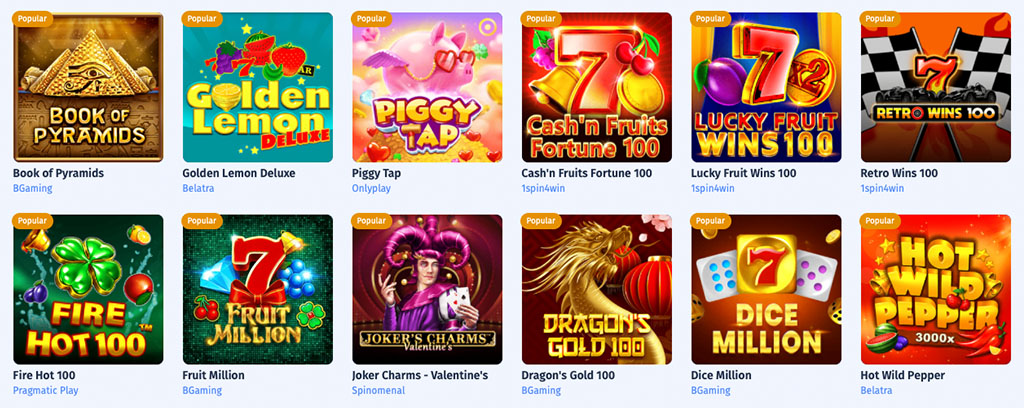Open the Pragmatic Play provider link
Viewport: 1024px width, 408px height.
[x=46, y=390]
